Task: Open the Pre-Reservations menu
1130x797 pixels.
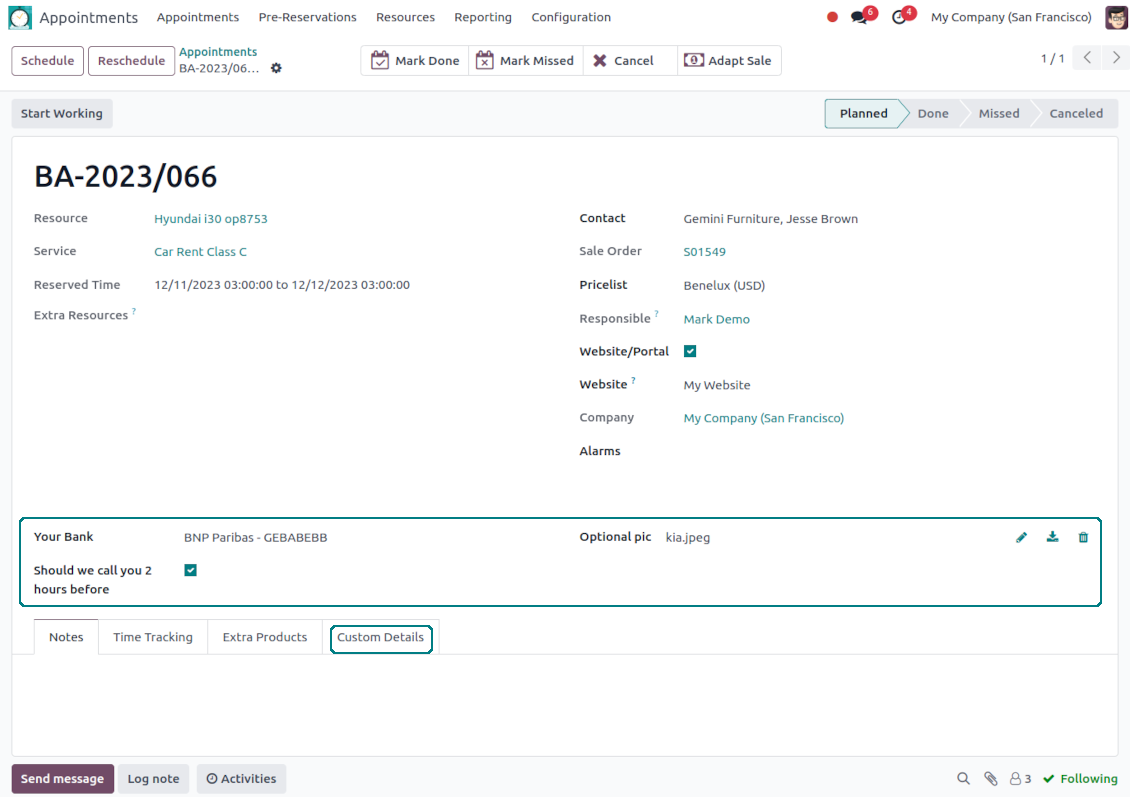Action: point(308,17)
